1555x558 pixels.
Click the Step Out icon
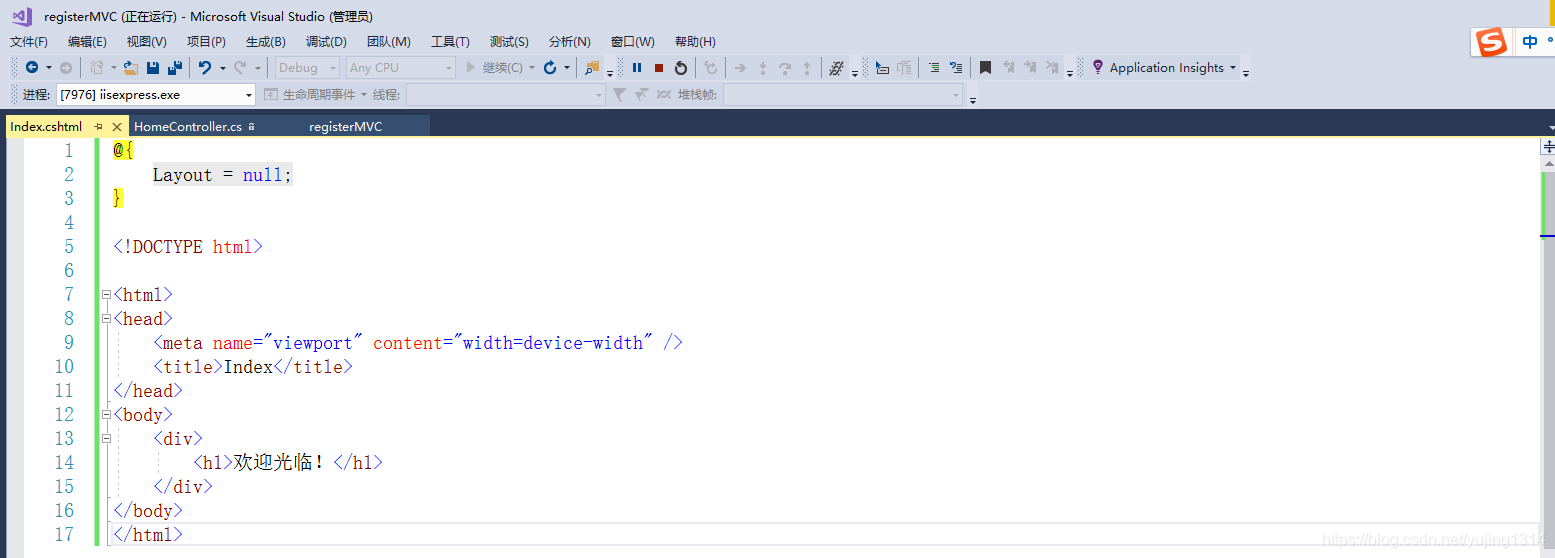tap(807, 68)
